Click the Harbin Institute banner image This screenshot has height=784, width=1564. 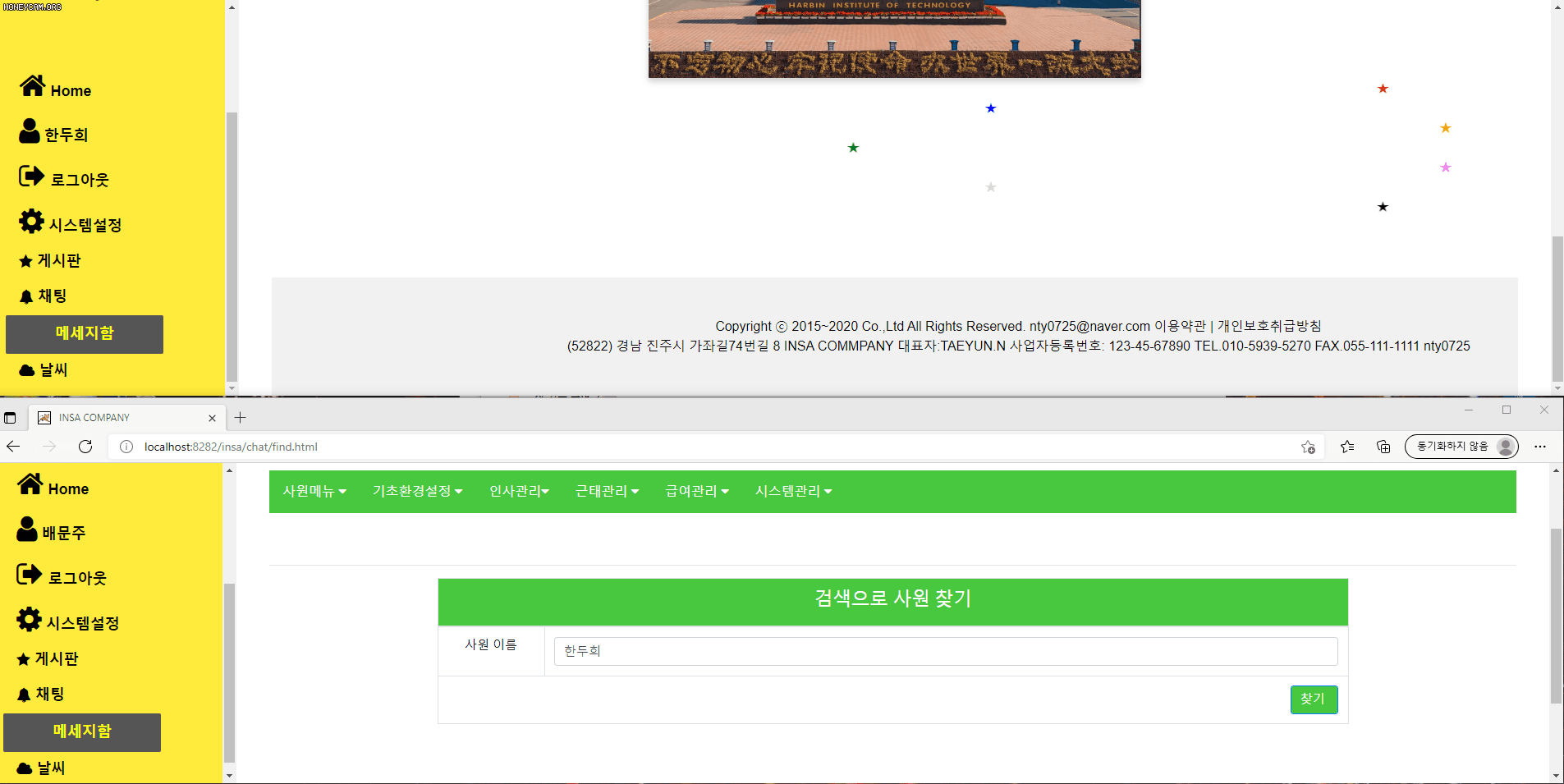pyautogui.click(x=894, y=39)
